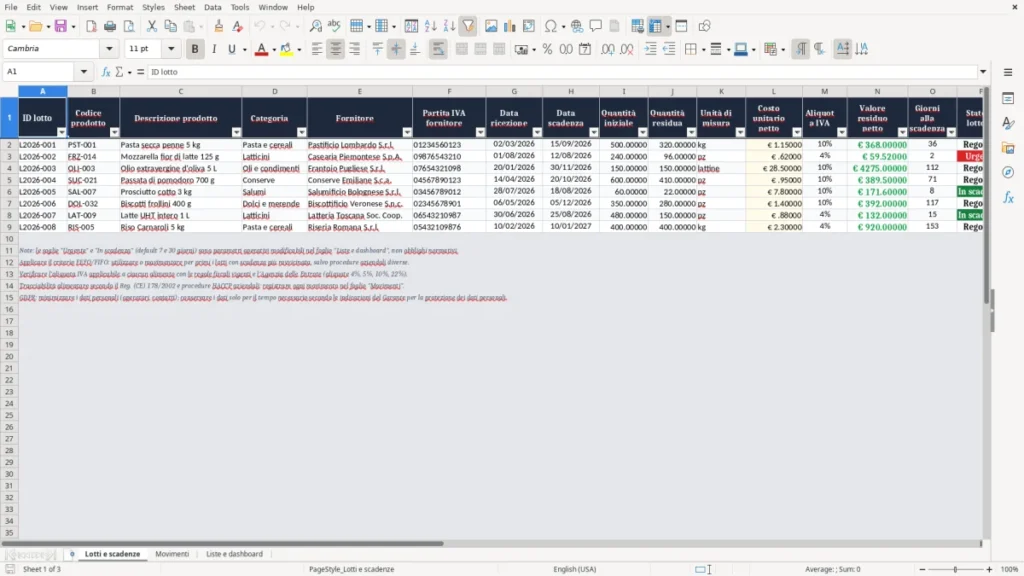Toggle Center Horizontally alignment

click(x=336, y=49)
